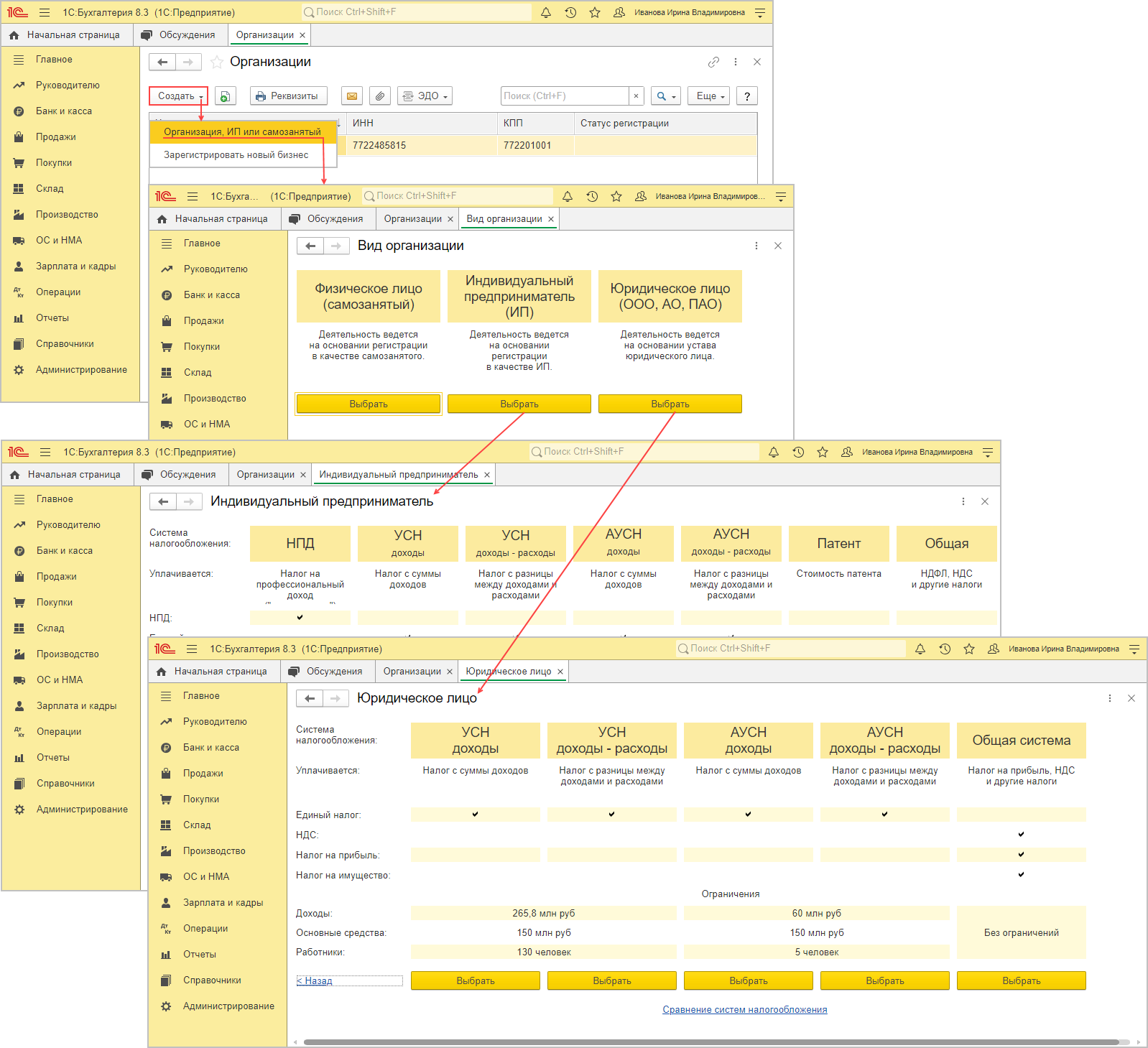Open favorites star in top Организации window header

point(595,12)
